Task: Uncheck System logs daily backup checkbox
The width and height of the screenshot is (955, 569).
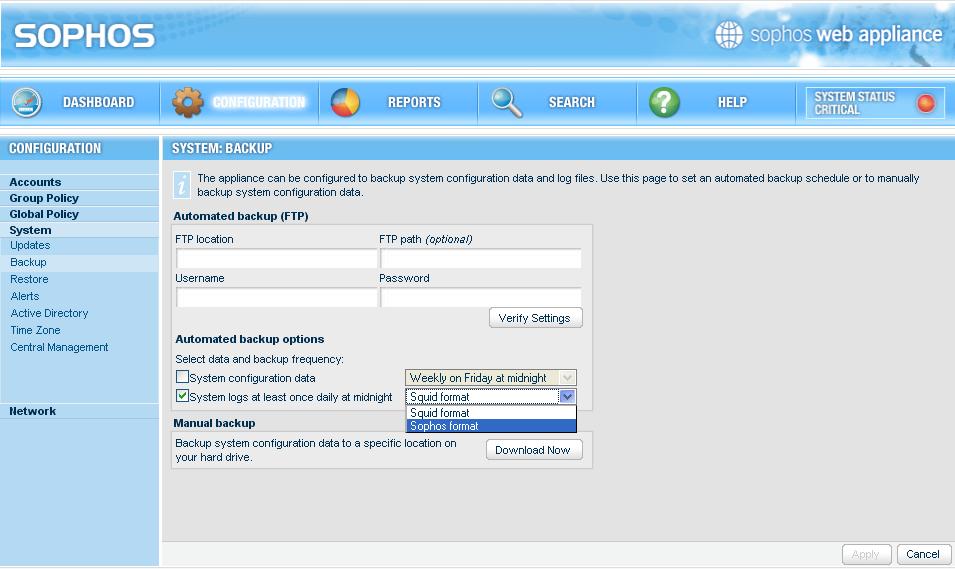Action: [182, 395]
